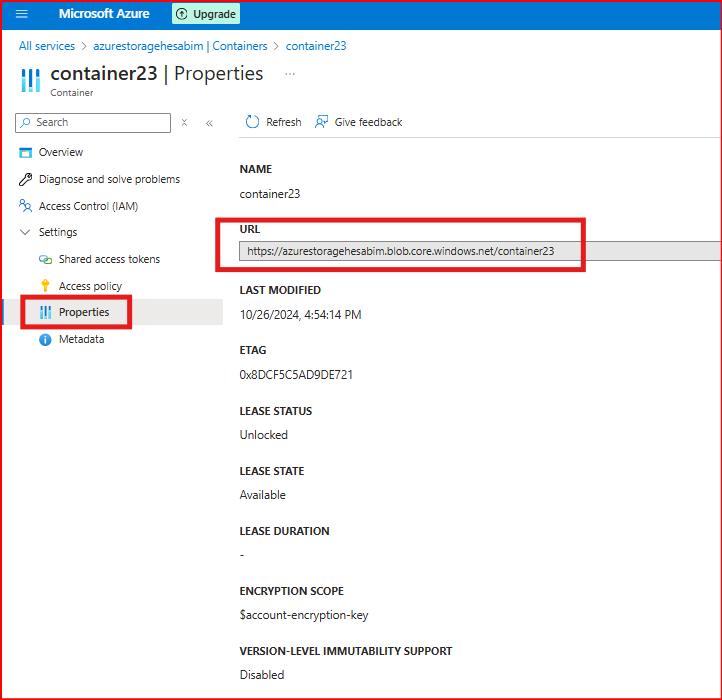Go to azurestoragehesabim Containers breadcrumb
The image size is (722, 700).
[x=180, y=46]
